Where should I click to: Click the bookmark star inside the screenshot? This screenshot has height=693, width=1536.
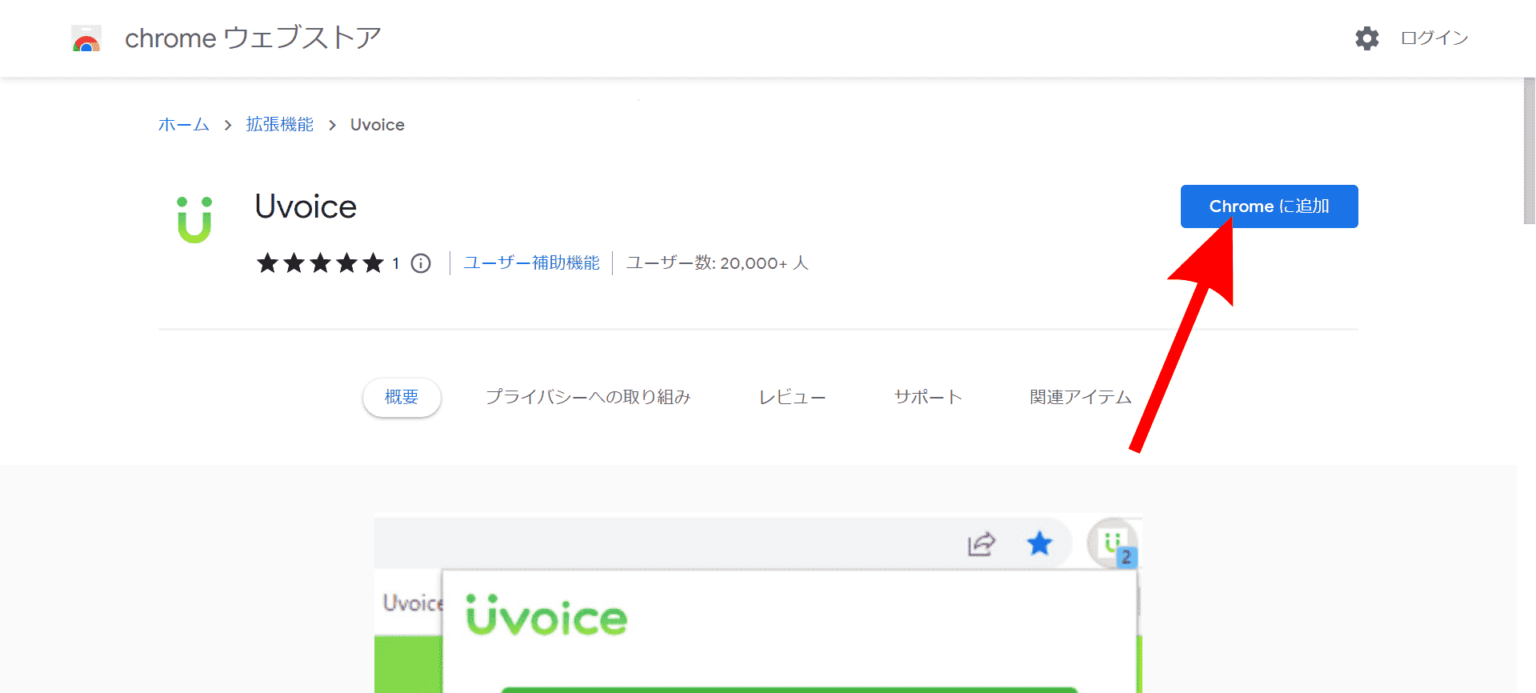[x=1039, y=544]
